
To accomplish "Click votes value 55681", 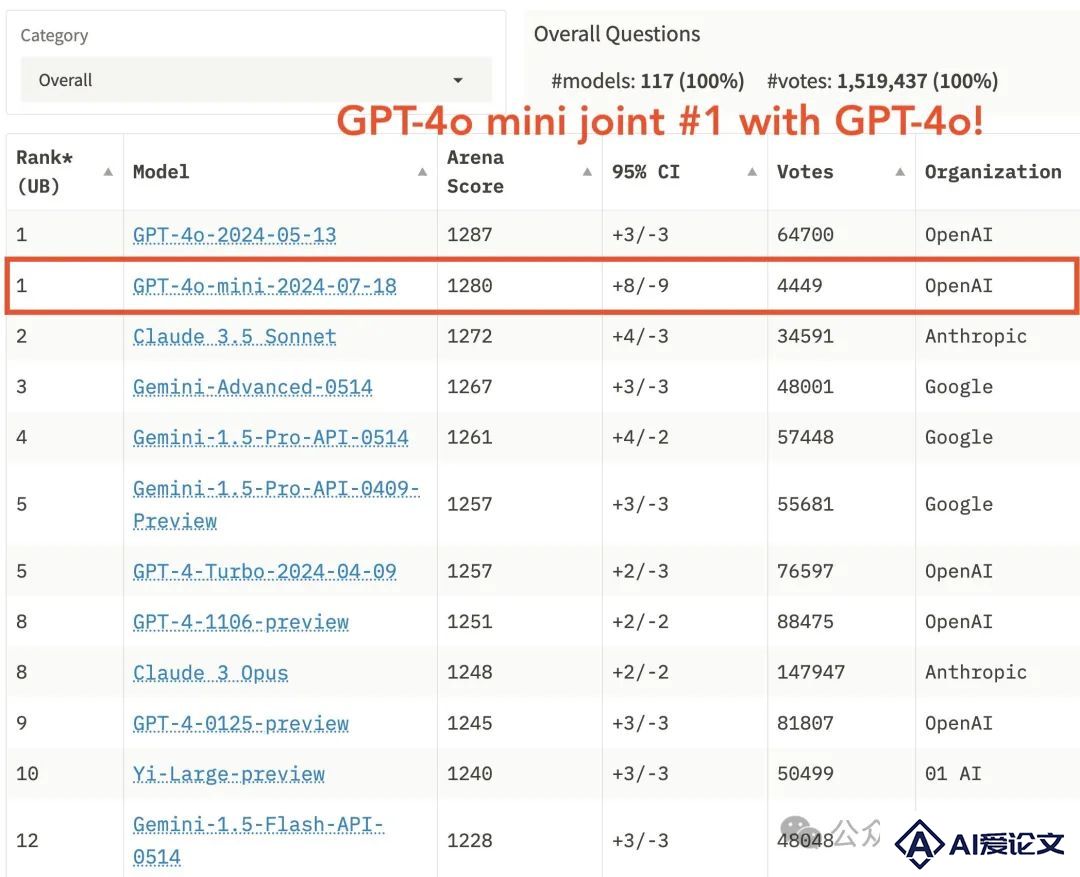I will click(805, 504).
